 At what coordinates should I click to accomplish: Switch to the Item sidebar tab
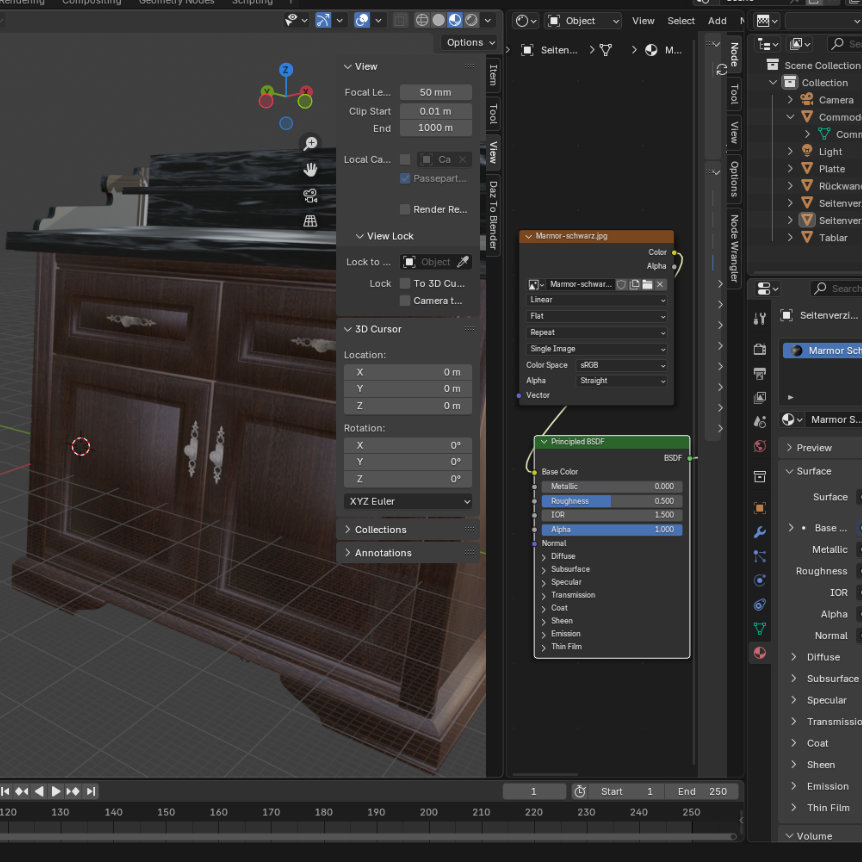[493, 77]
